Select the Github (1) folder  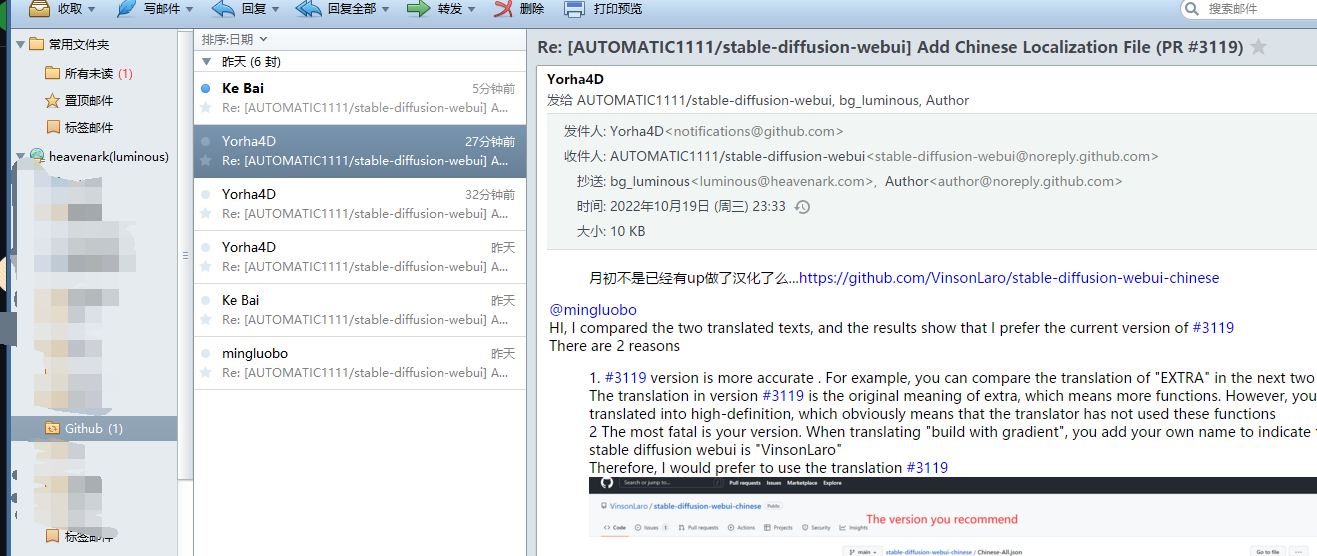point(94,428)
